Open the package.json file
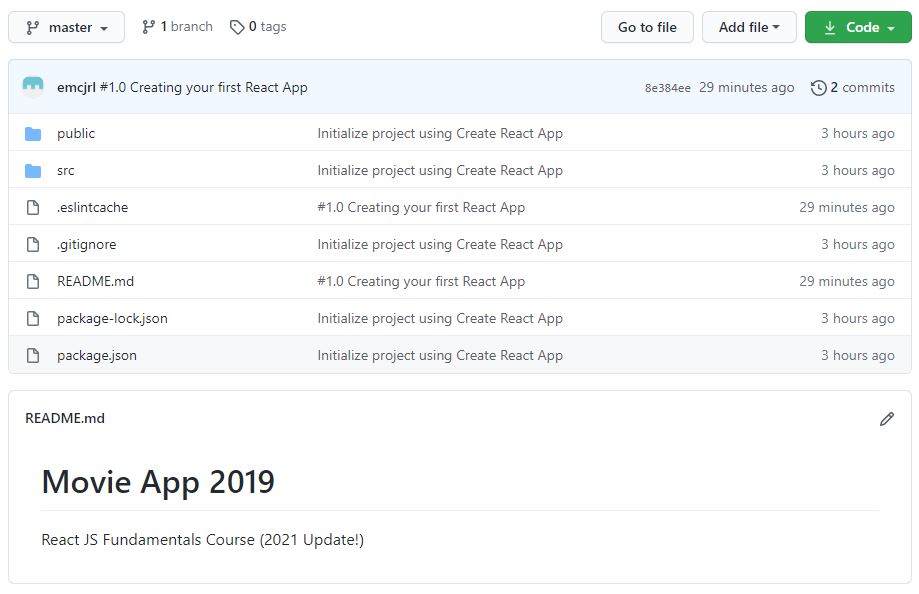The height and width of the screenshot is (594, 919). coord(97,355)
